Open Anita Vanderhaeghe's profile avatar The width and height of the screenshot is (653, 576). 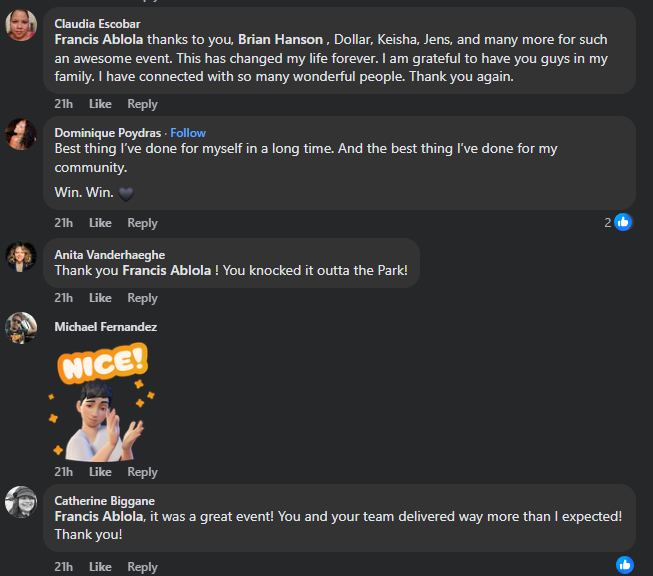[22, 257]
